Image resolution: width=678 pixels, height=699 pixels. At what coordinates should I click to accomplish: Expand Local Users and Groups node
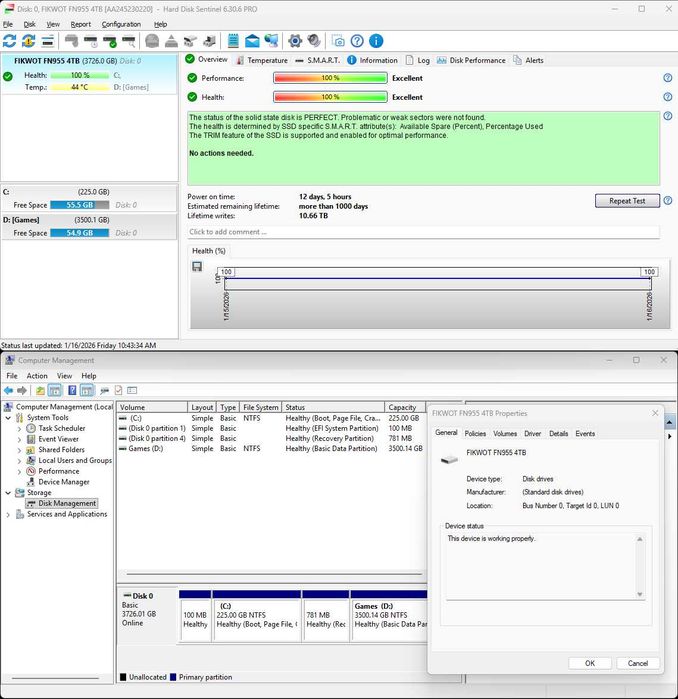pyautogui.click(x=19, y=461)
